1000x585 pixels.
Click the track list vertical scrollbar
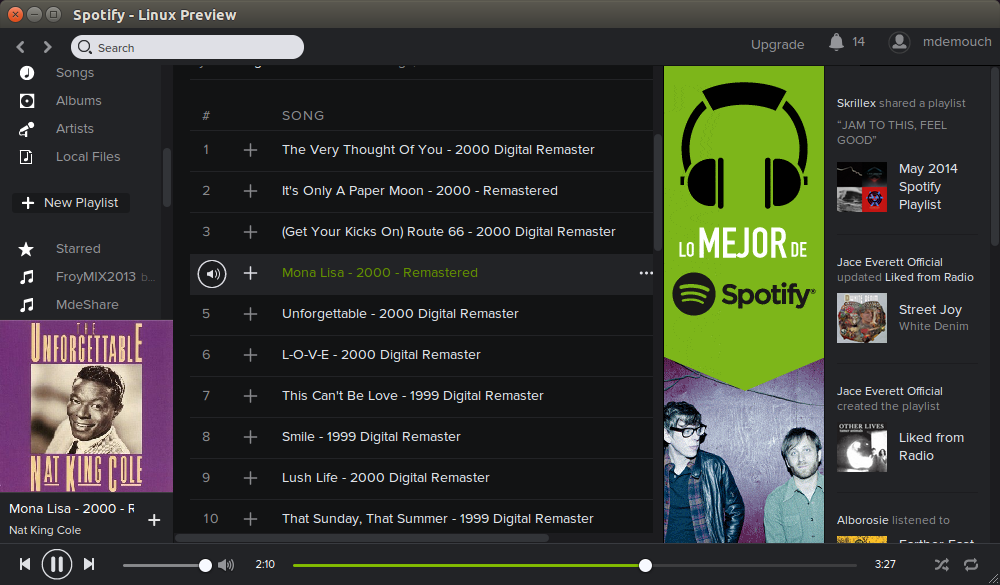click(x=658, y=191)
